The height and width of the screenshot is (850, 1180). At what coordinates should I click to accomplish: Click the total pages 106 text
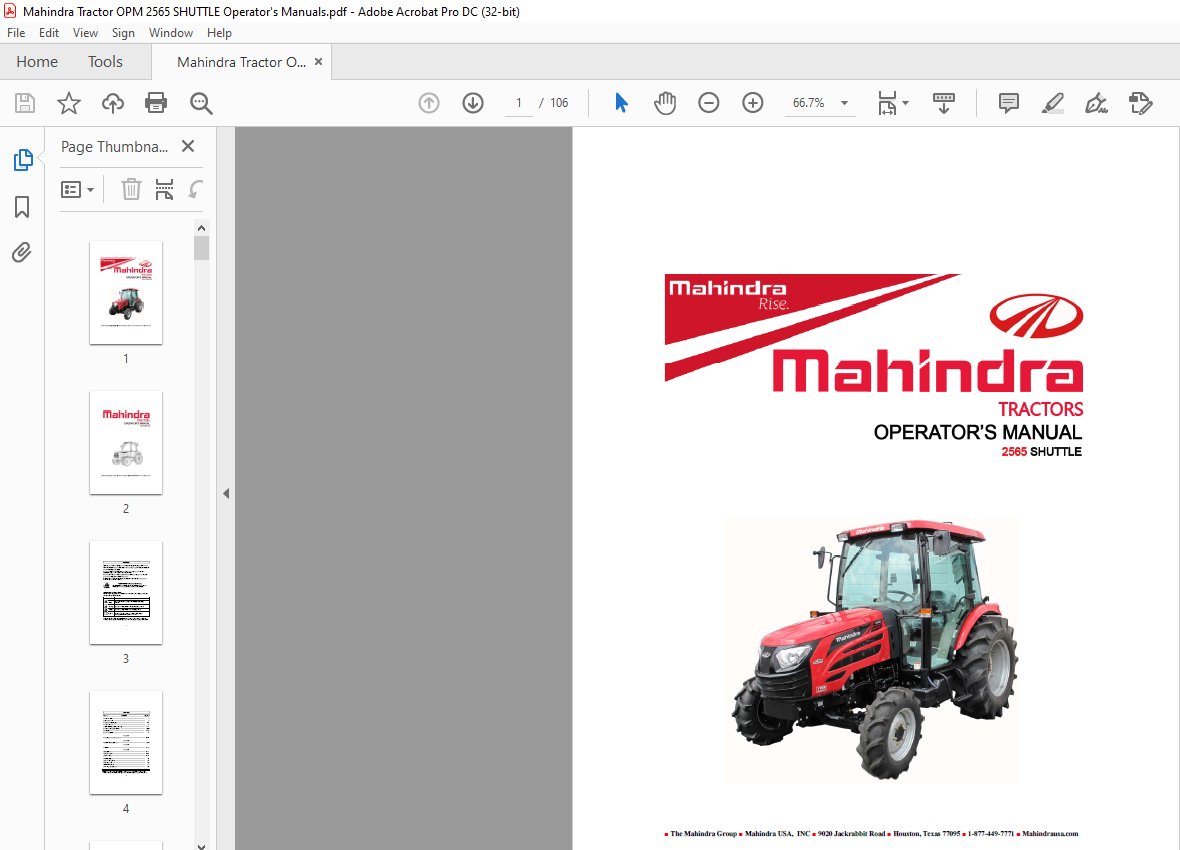[x=559, y=103]
